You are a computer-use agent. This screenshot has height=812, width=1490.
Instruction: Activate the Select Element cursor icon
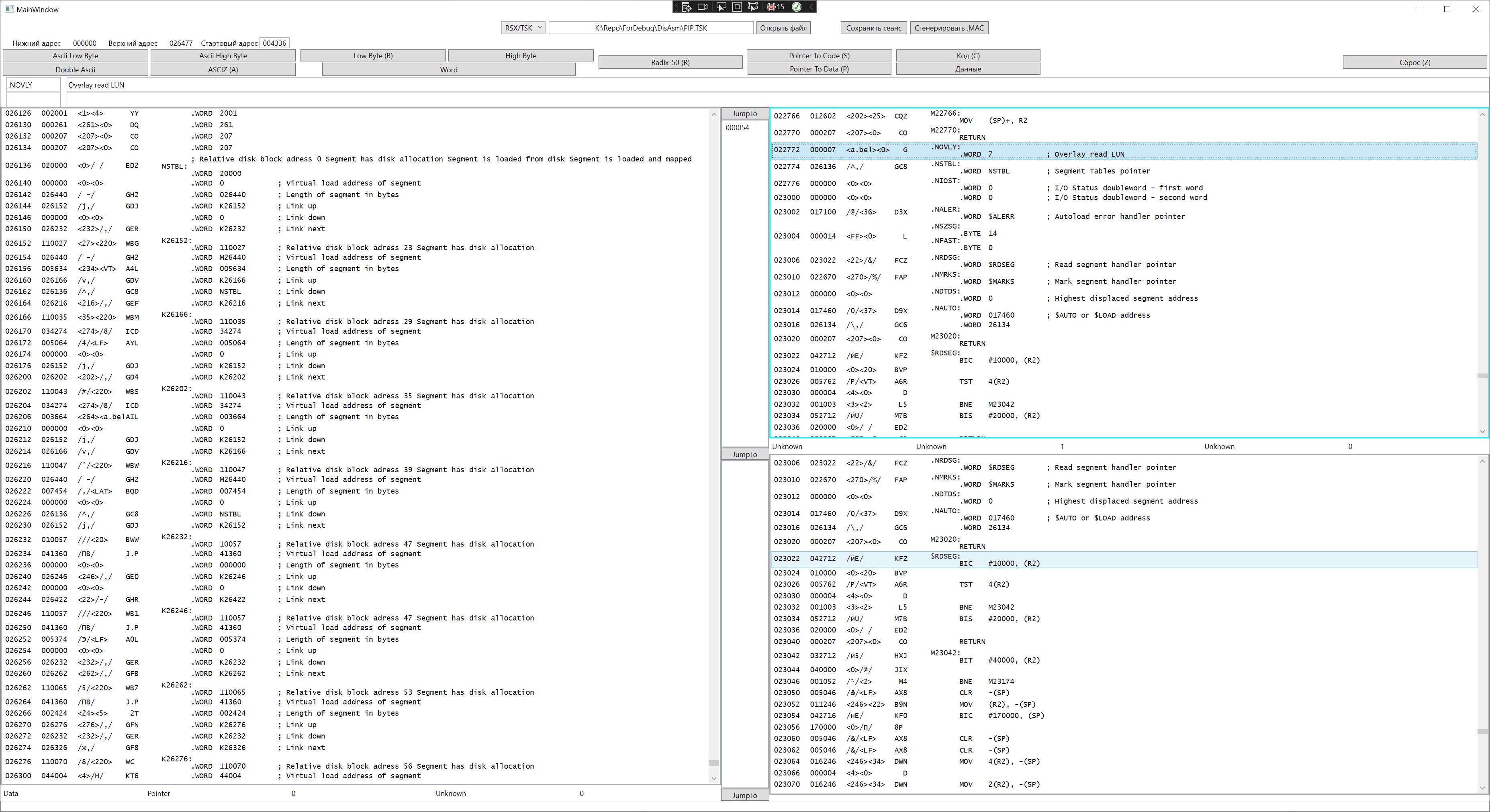point(721,7)
